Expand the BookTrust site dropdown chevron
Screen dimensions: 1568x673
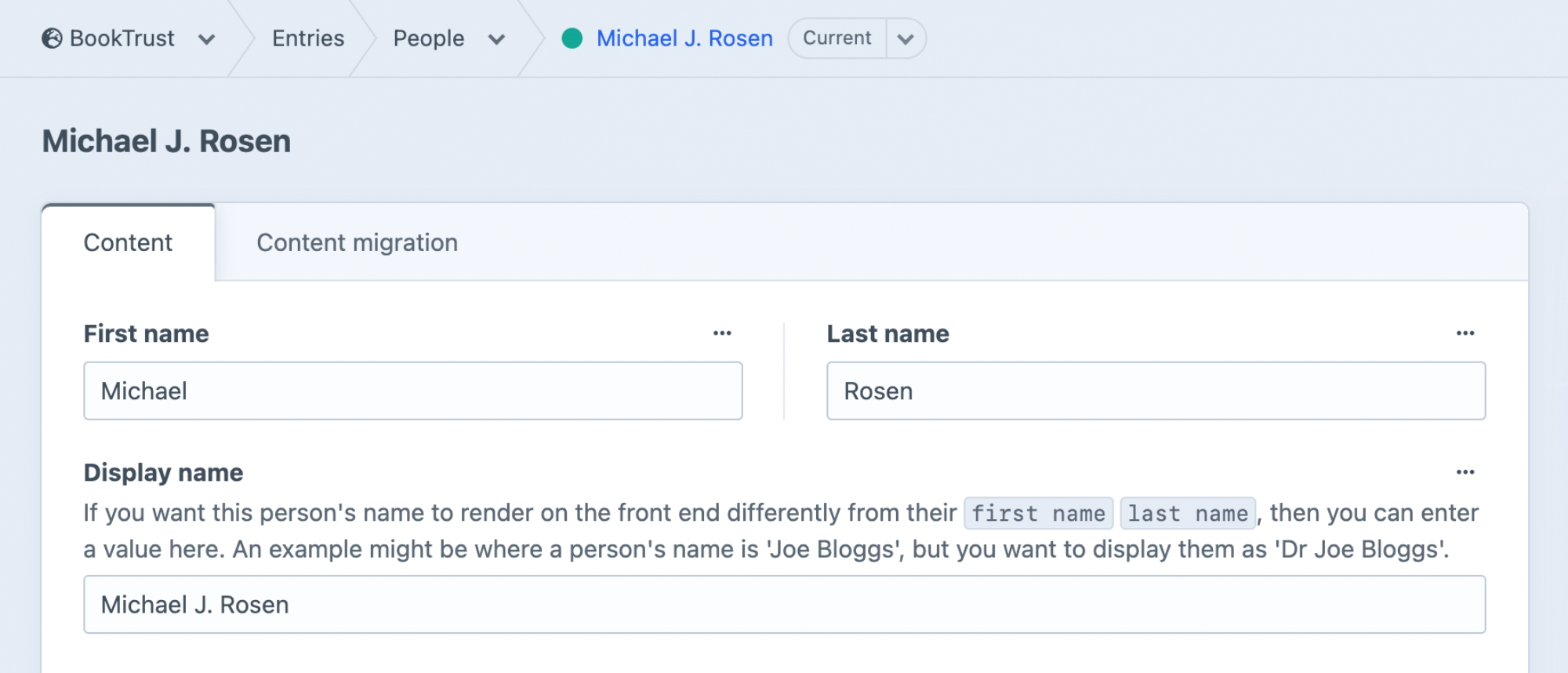coord(207,39)
